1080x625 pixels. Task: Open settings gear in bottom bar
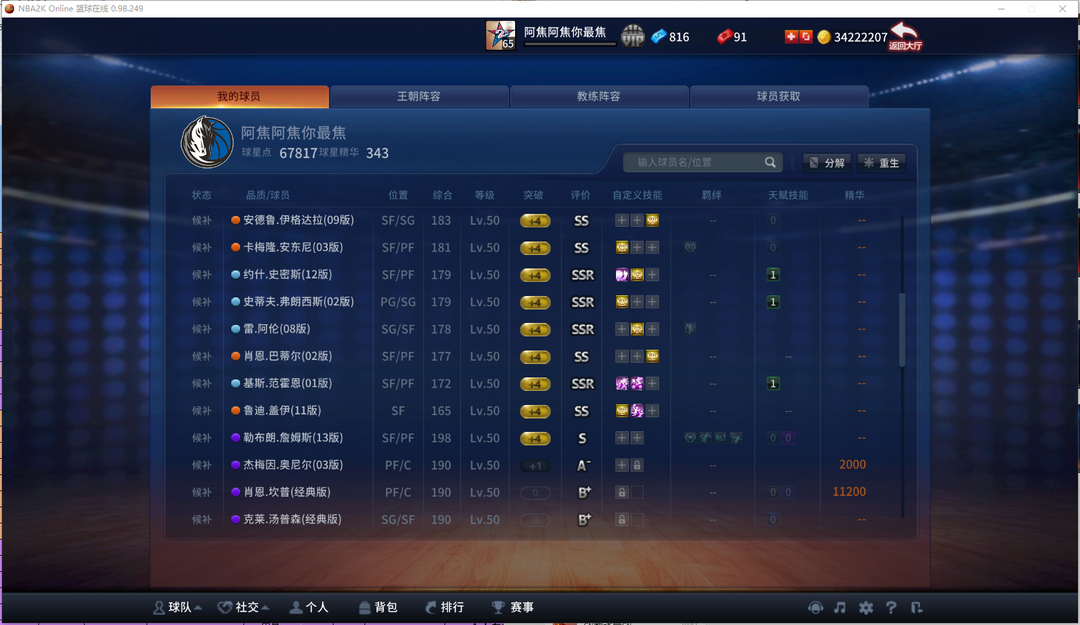click(x=865, y=607)
